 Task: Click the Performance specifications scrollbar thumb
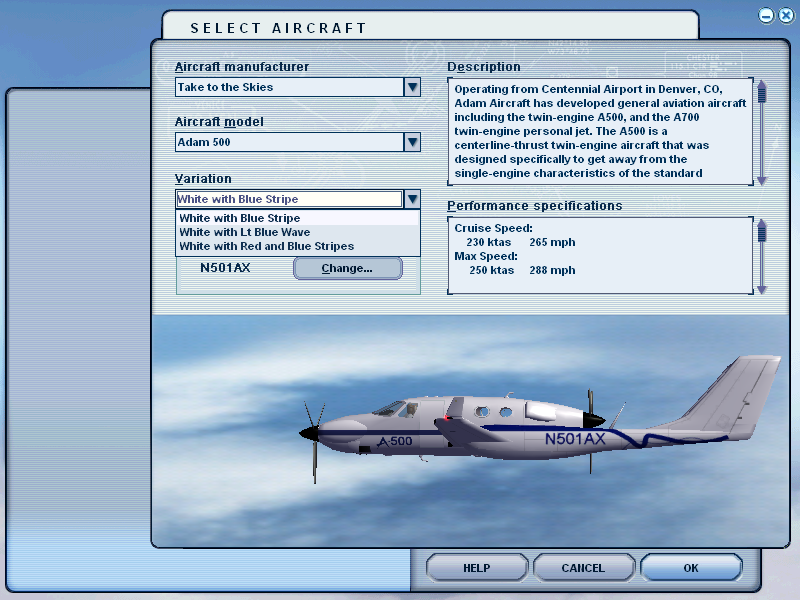pos(762,232)
